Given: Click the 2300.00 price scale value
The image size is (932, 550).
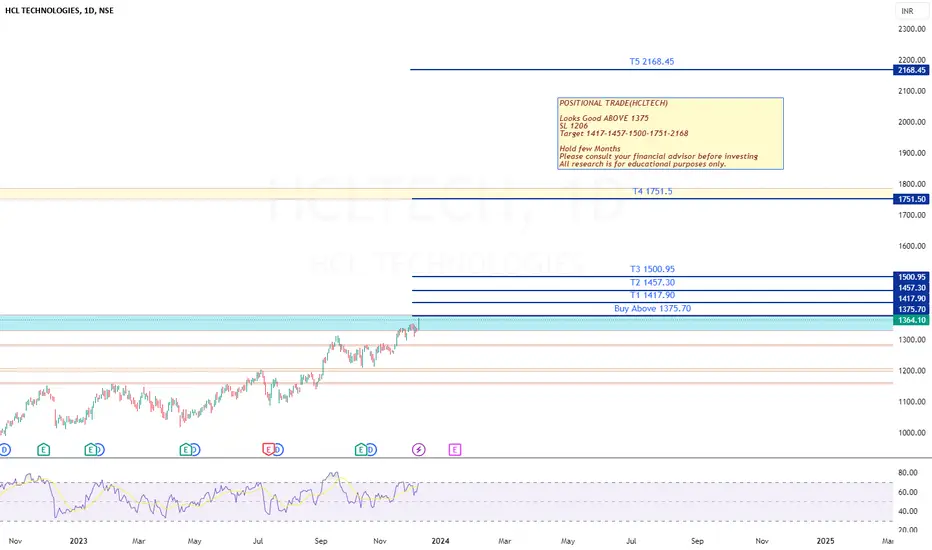Looking at the screenshot, I should (x=912, y=29).
